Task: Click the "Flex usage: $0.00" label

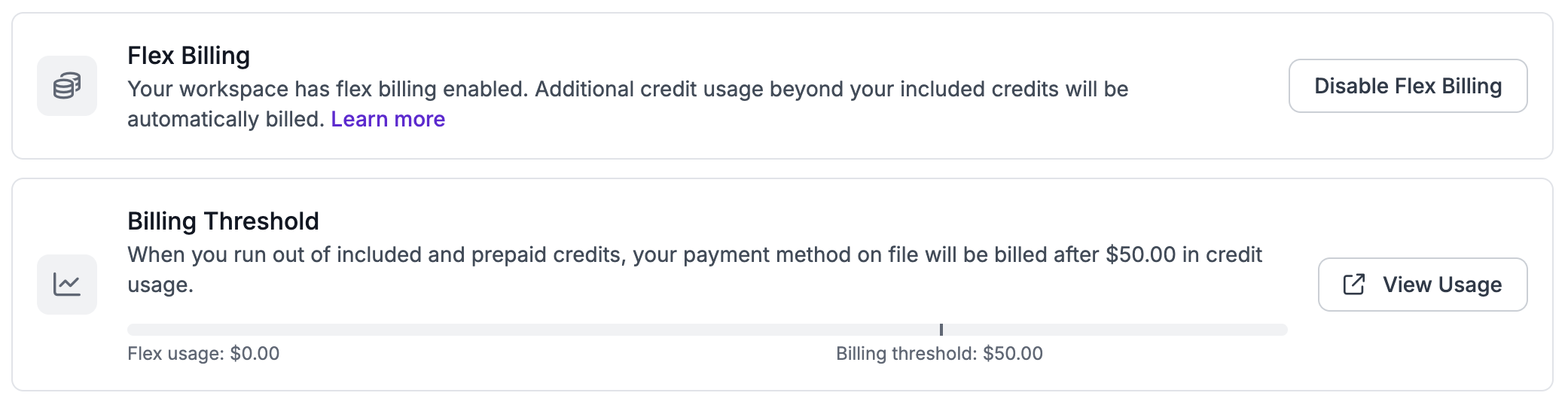Action: (x=203, y=354)
